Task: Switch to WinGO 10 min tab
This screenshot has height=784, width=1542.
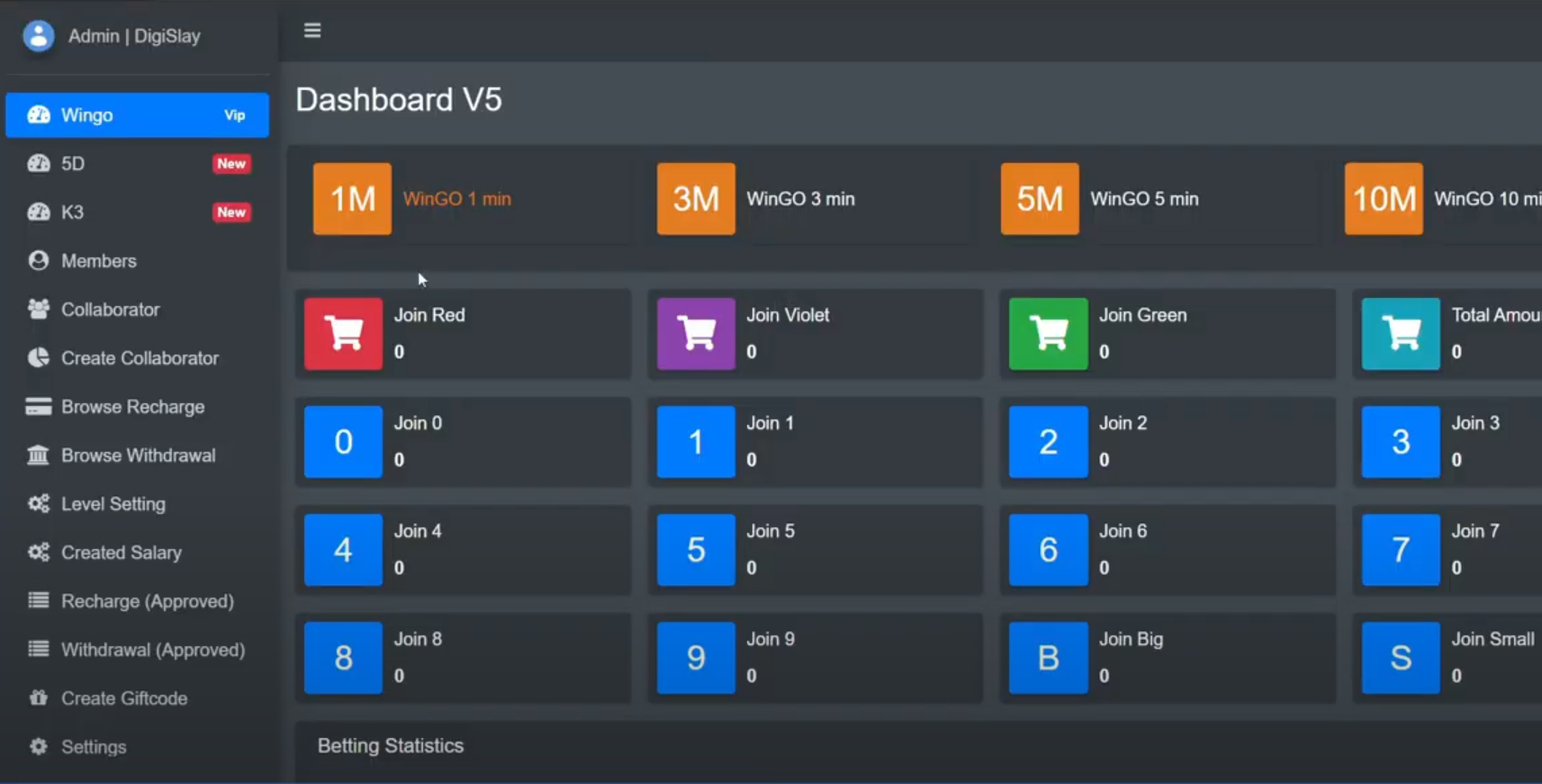Action: point(1485,199)
